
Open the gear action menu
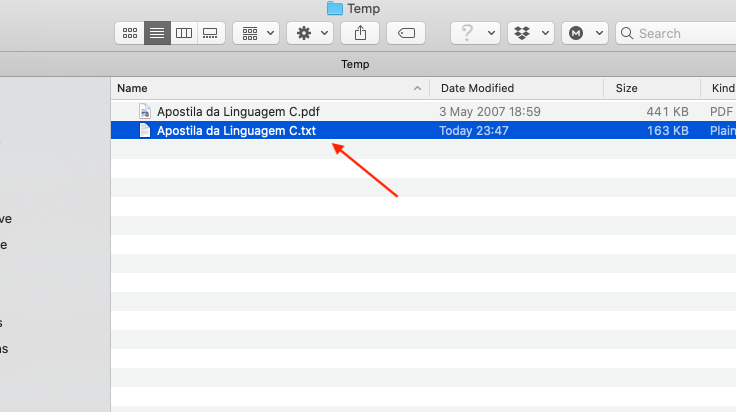312,33
